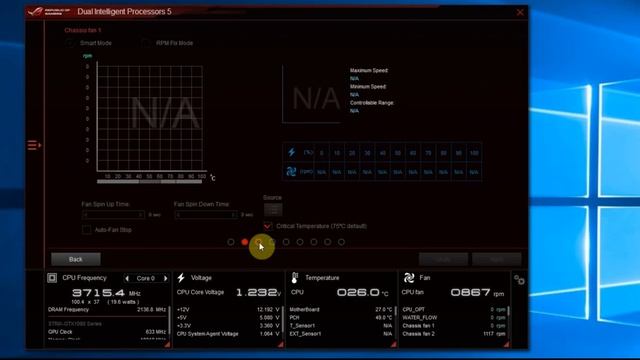Select the fifth fan page dot
The width and height of the screenshot is (640, 360).
pyautogui.click(x=286, y=242)
